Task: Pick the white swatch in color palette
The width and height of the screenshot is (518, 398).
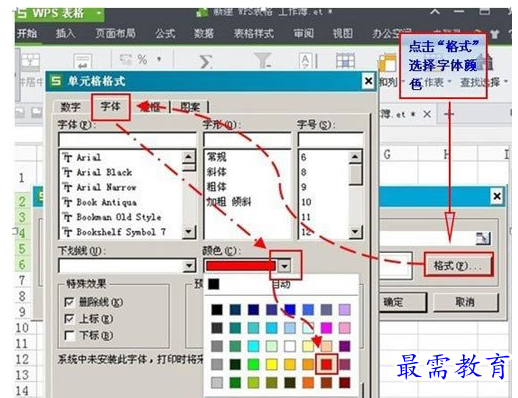Action: 290,346
